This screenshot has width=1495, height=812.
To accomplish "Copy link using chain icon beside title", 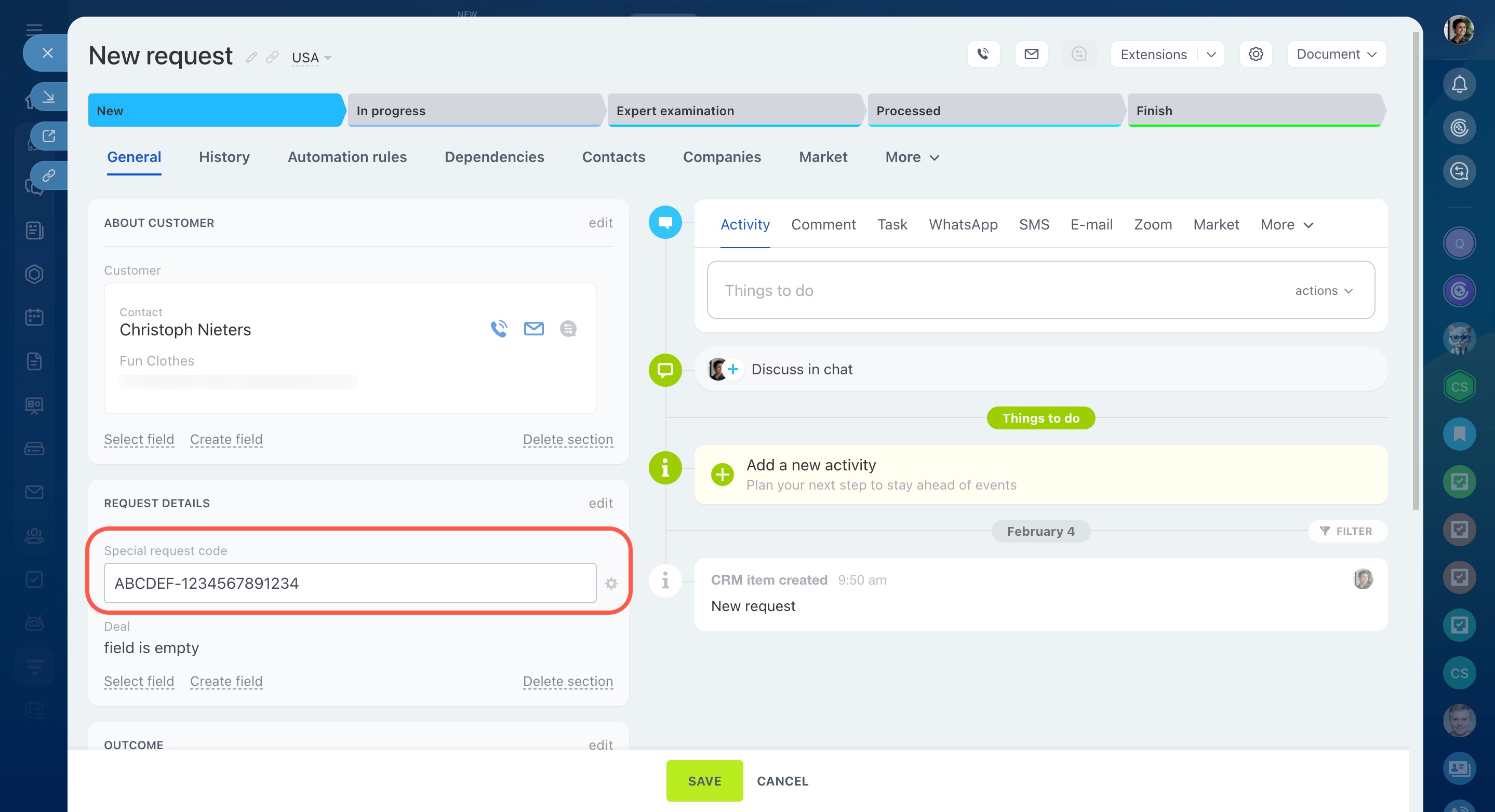I will click(x=272, y=58).
